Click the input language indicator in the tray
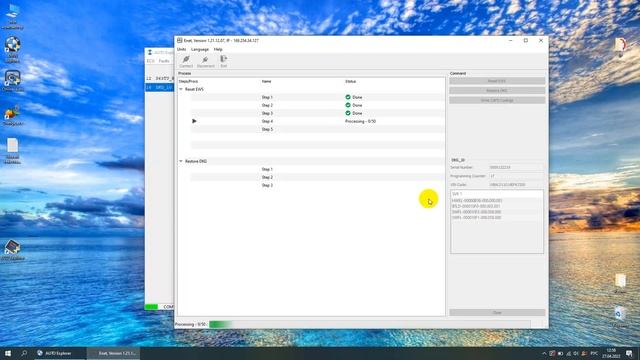 (x=594, y=353)
